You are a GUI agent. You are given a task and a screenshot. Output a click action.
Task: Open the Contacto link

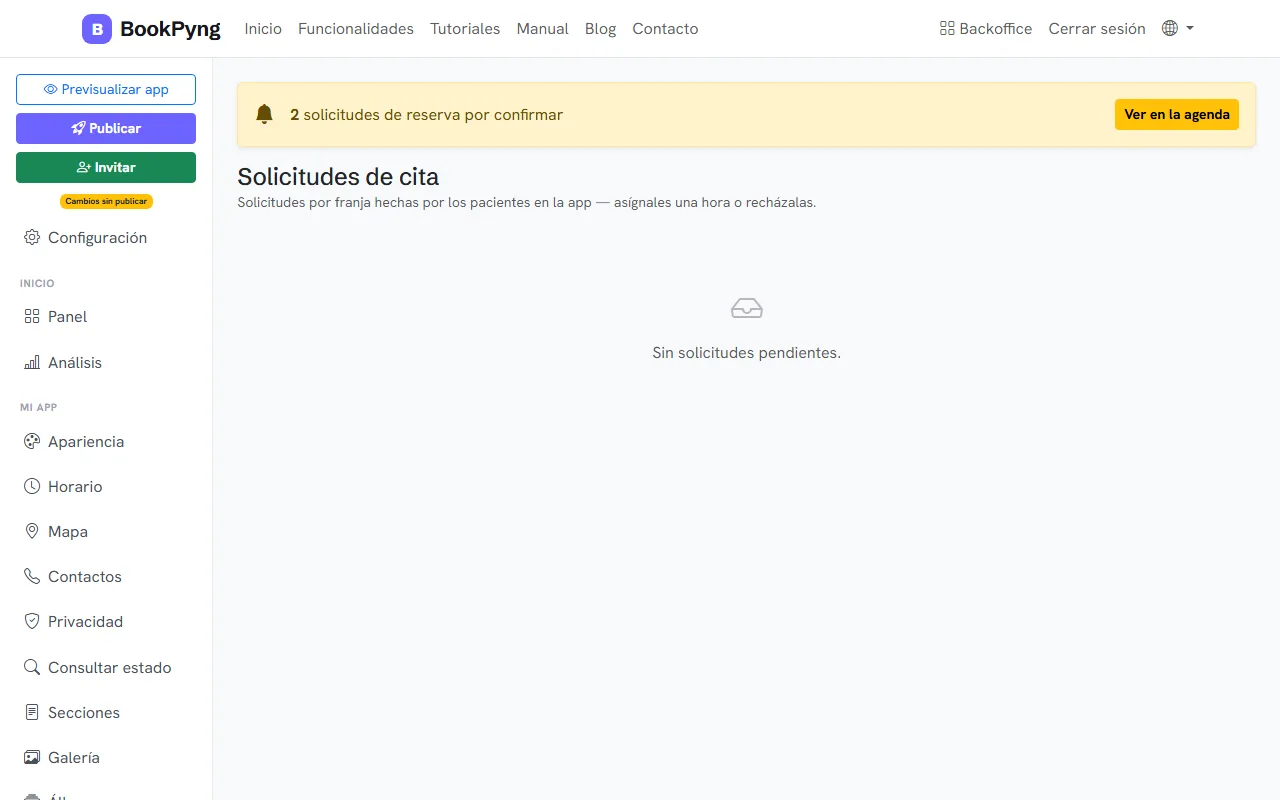click(665, 29)
